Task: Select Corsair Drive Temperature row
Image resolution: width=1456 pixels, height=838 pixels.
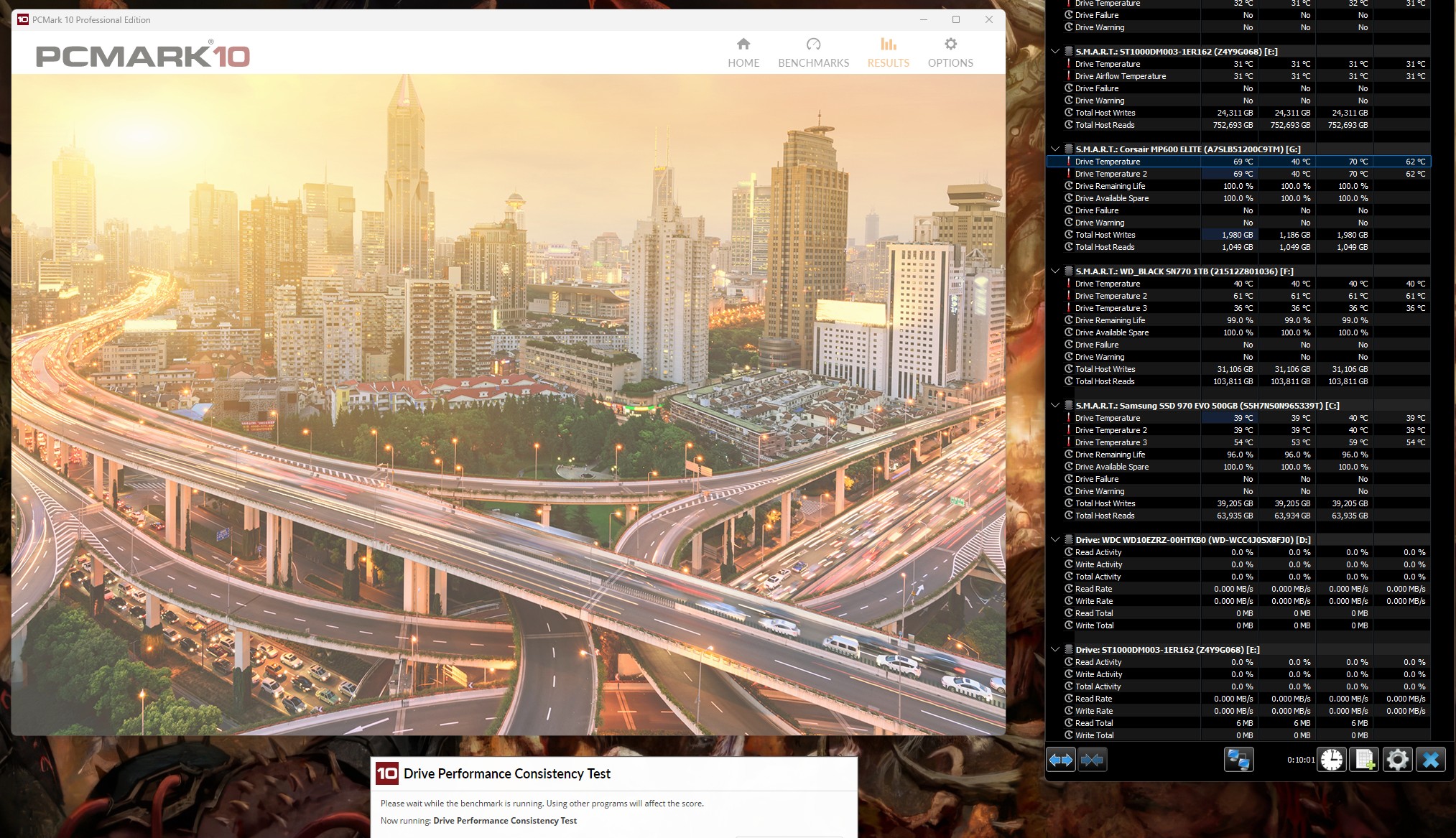Action: coord(1239,162)
